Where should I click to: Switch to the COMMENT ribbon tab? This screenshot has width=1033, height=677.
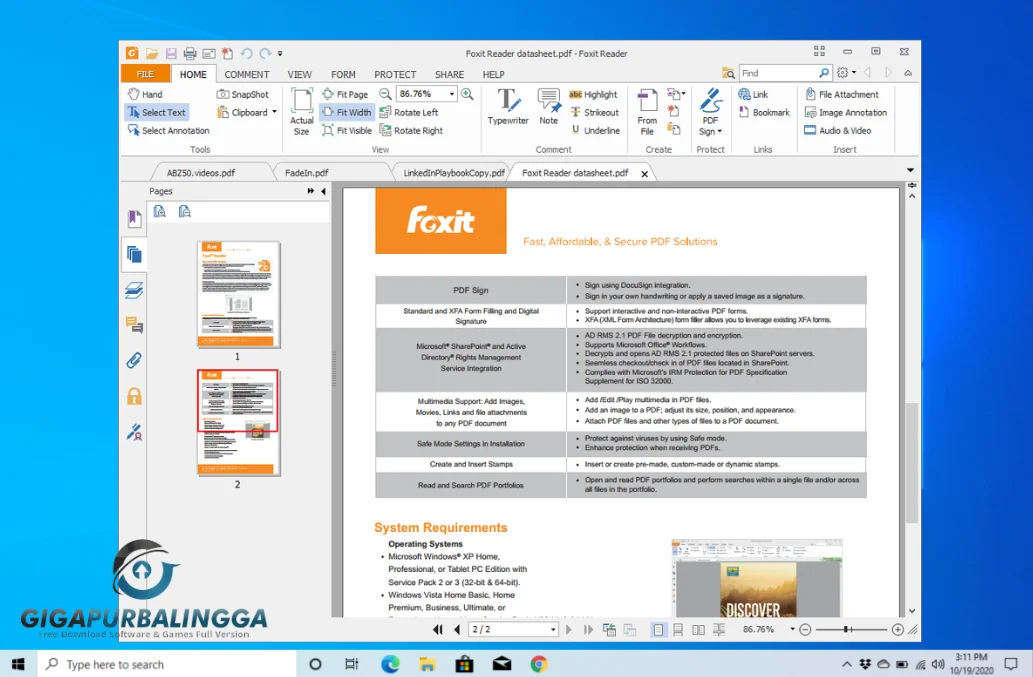(246, 73)
